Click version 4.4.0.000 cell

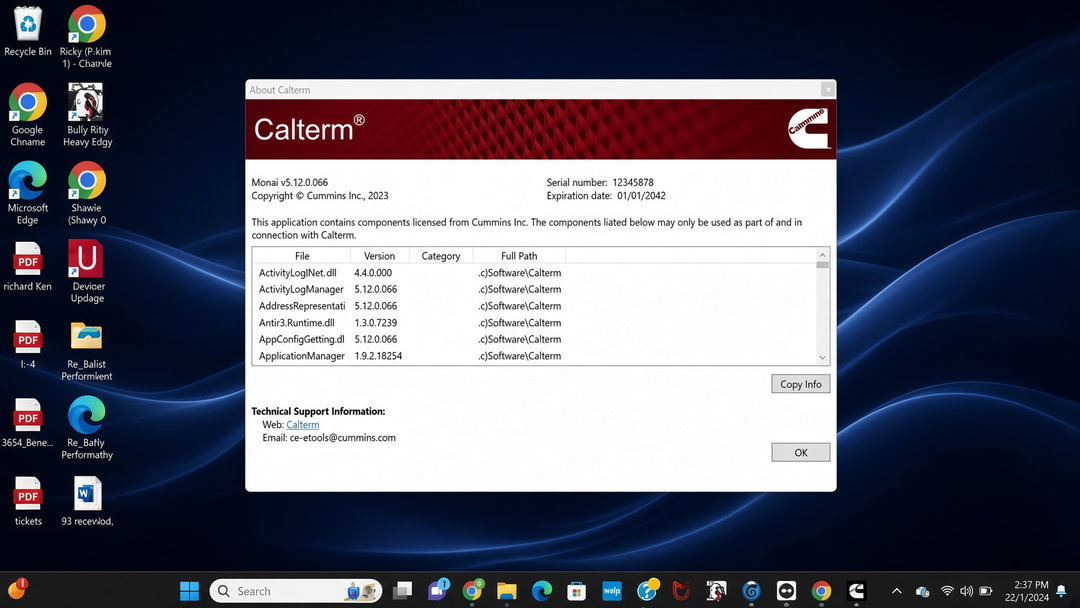373,273
